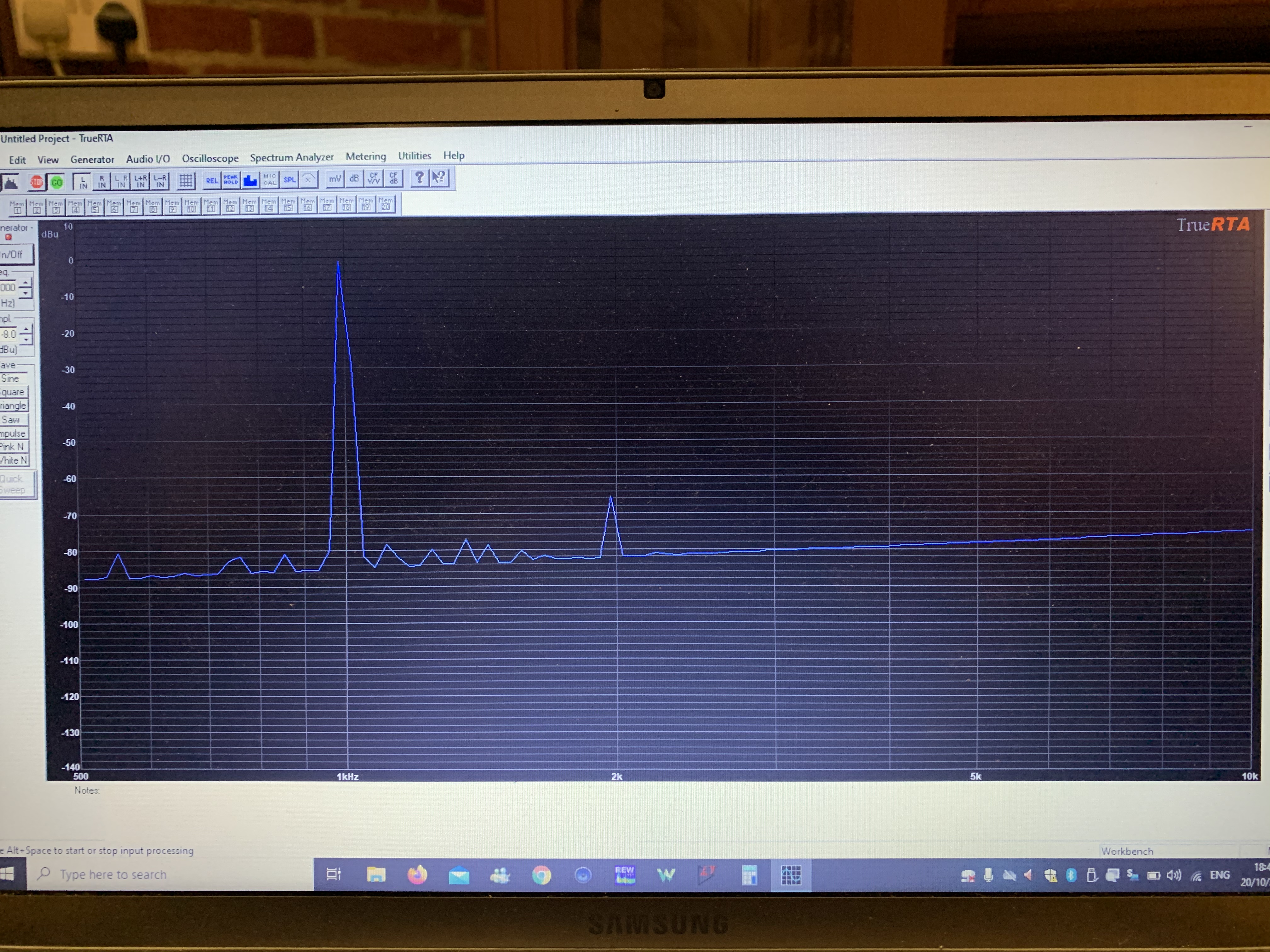The height and width of the screenshot is (952, 1270).
Task: Select the Sine waveform
Action: [14, 378]
